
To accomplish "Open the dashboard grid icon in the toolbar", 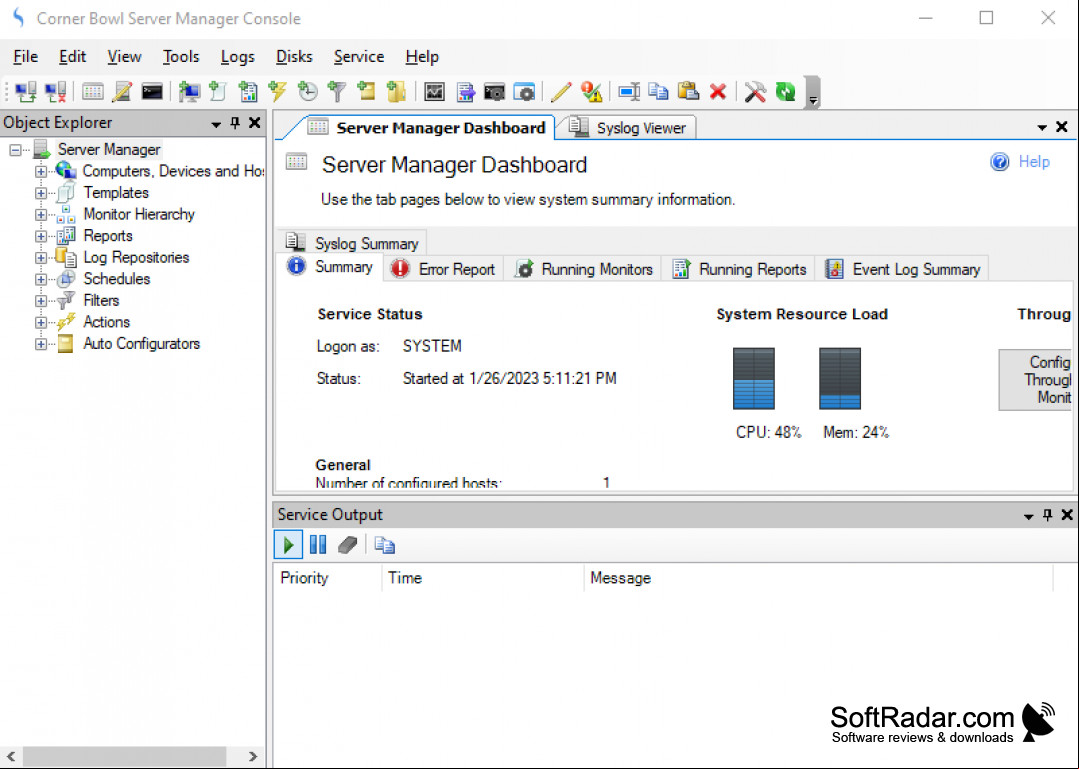I will pyautogui.click(x=92, y=91).
